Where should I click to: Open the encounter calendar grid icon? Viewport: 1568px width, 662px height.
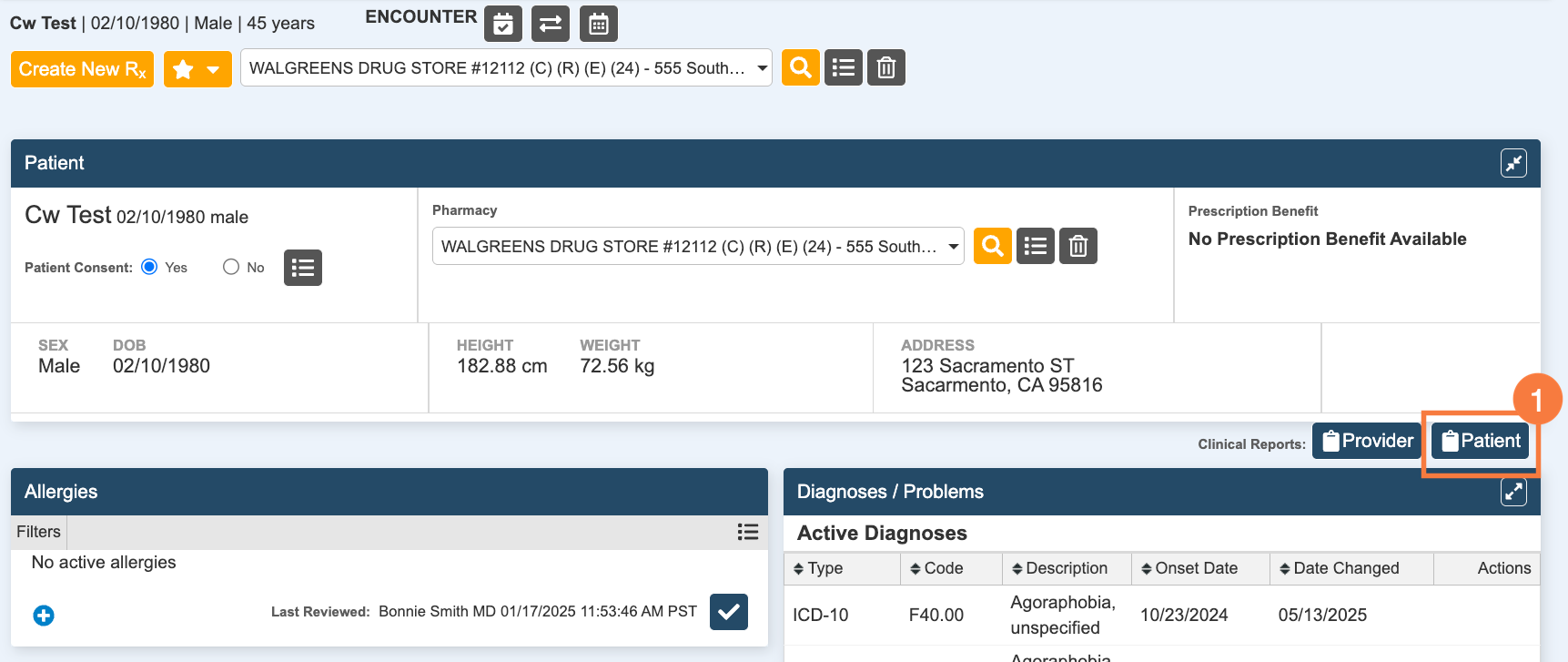[598, 24]
